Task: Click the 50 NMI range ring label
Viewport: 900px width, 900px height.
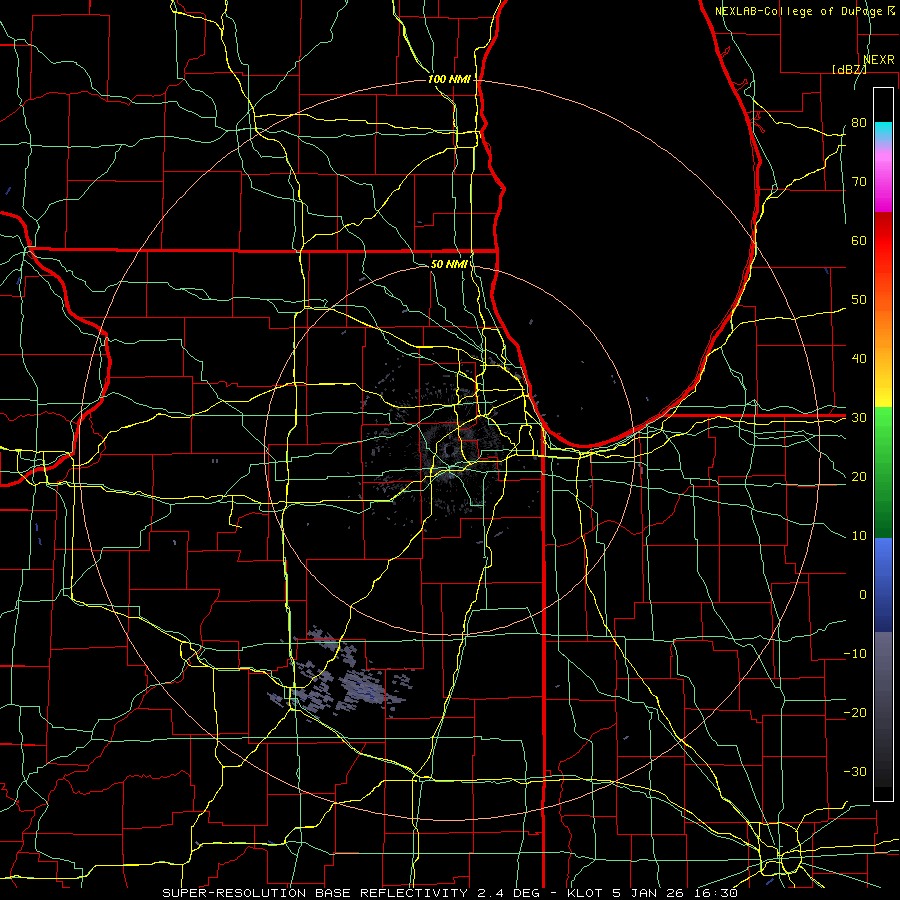Action: coord(449,264)
